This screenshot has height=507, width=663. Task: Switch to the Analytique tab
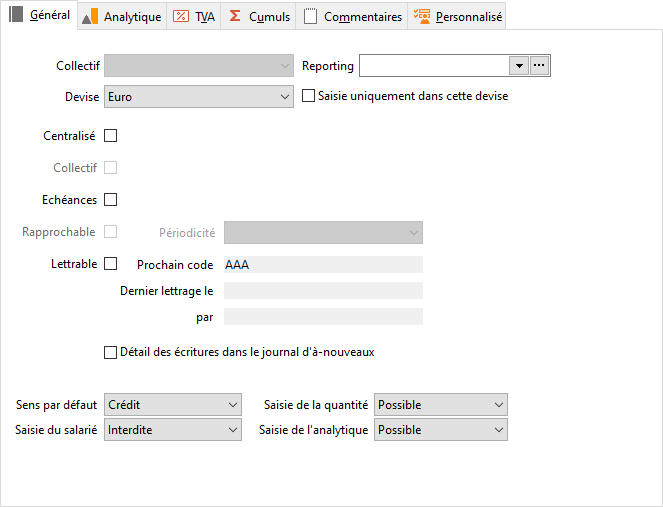122,16
